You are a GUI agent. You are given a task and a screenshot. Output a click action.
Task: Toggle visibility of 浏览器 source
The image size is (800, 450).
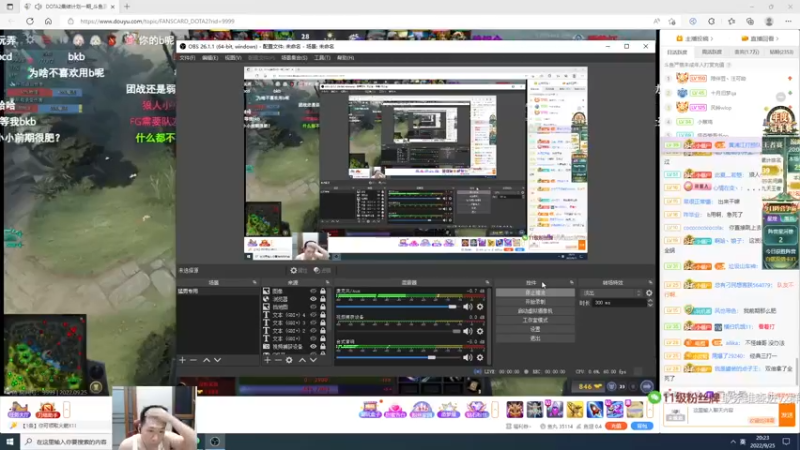coord(313,299)
